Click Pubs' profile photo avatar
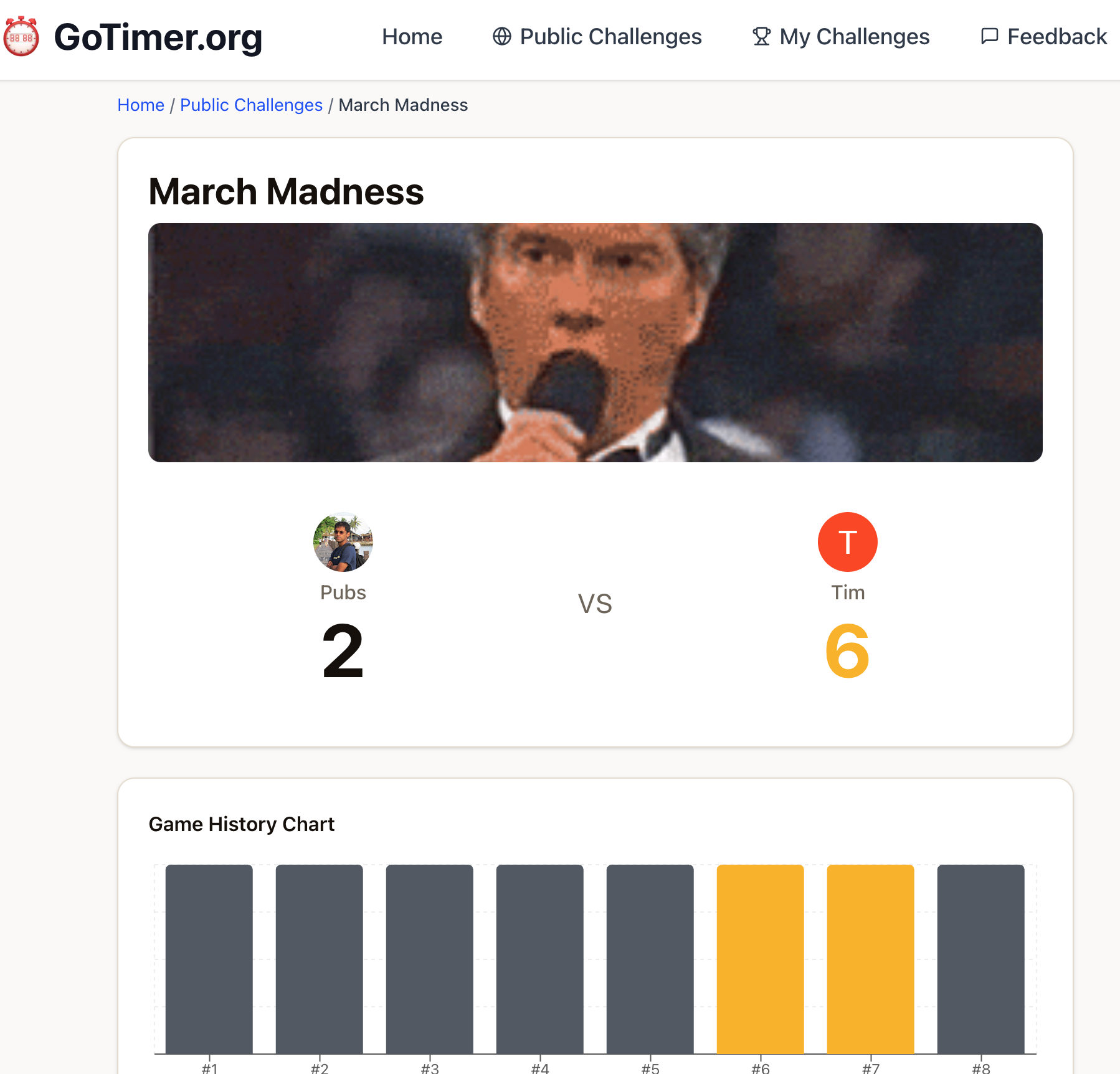Viewport: 1120px width, 1074px height. coord(343,541)
